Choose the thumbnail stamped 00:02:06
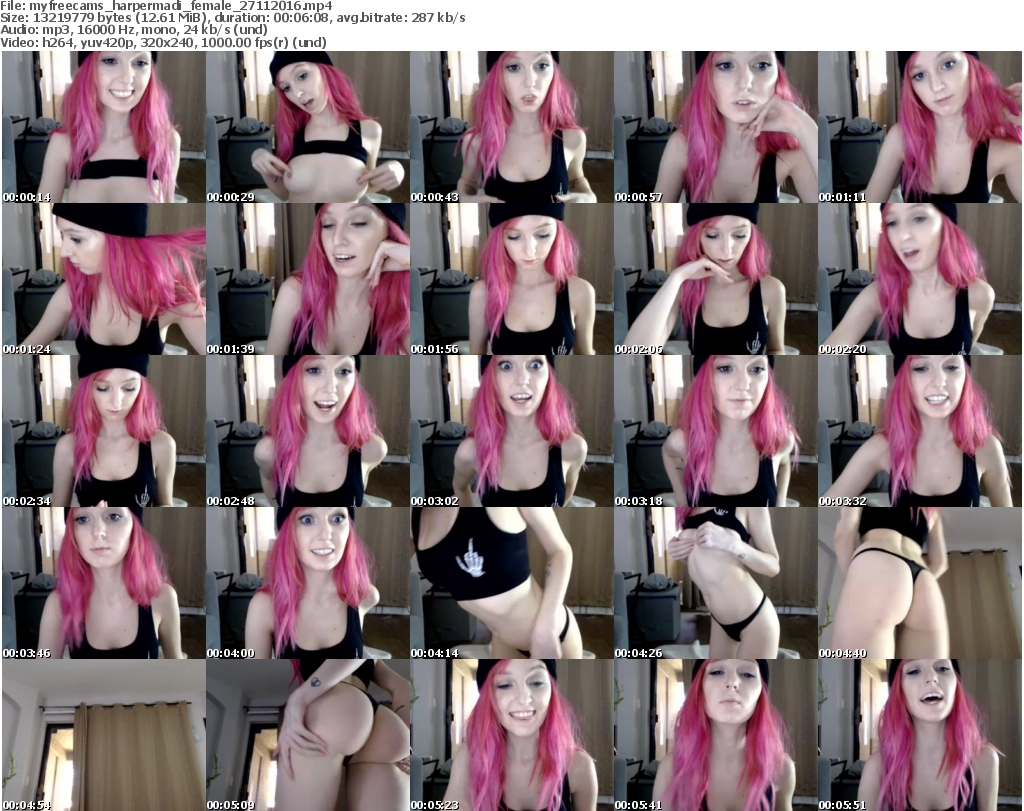Viewport: 1024px width, 811px height. pos(715,279)
